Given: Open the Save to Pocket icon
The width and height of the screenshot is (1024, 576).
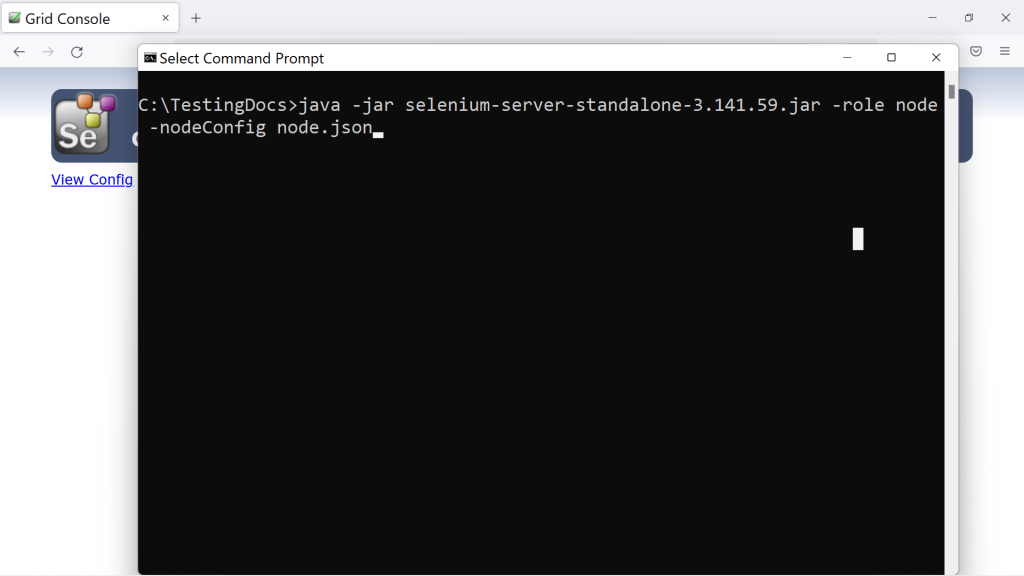Looking at the screenshot, I should (x=976, y=52).
